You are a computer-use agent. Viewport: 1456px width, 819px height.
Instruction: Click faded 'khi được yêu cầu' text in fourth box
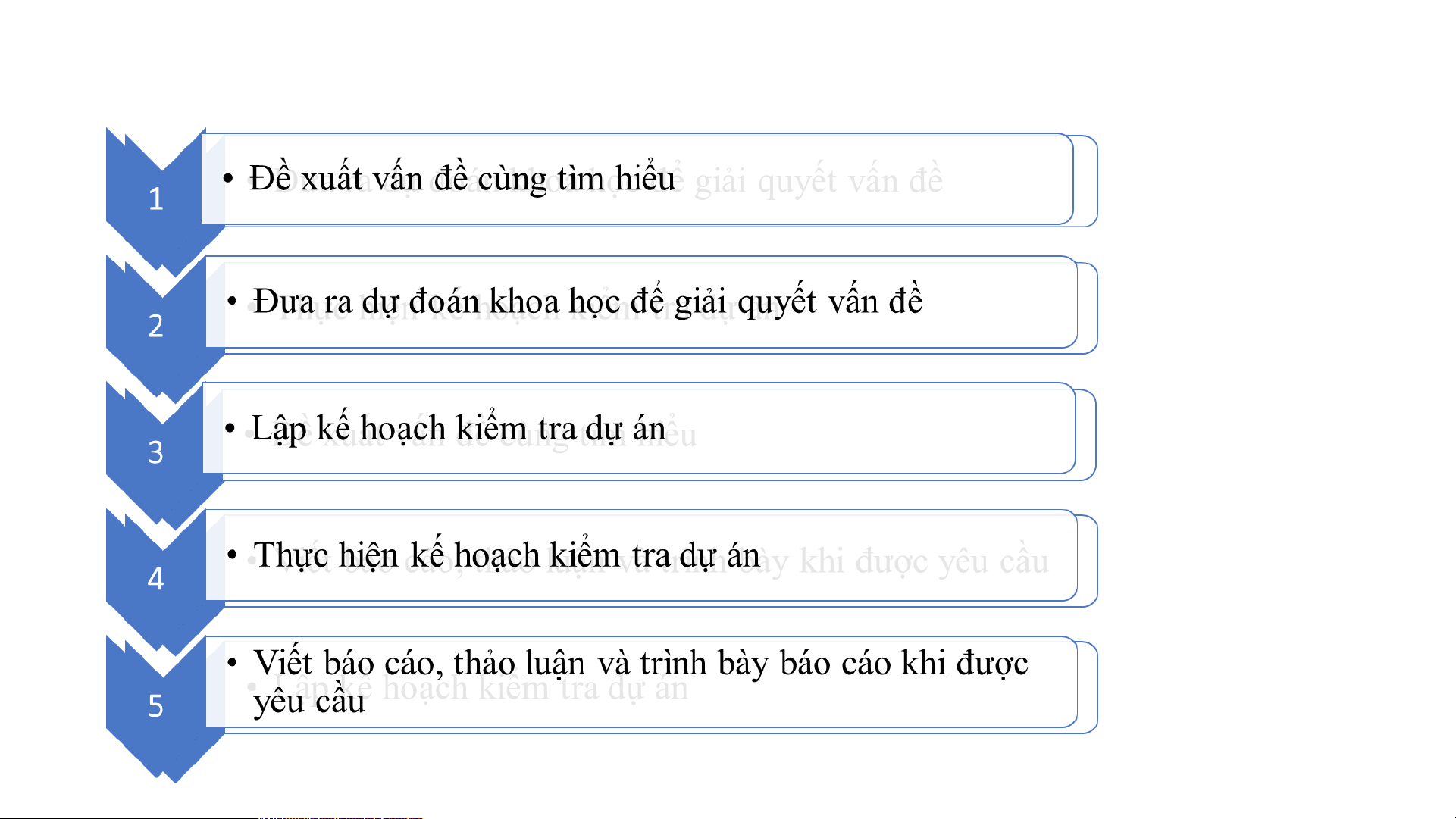(924, 561)
